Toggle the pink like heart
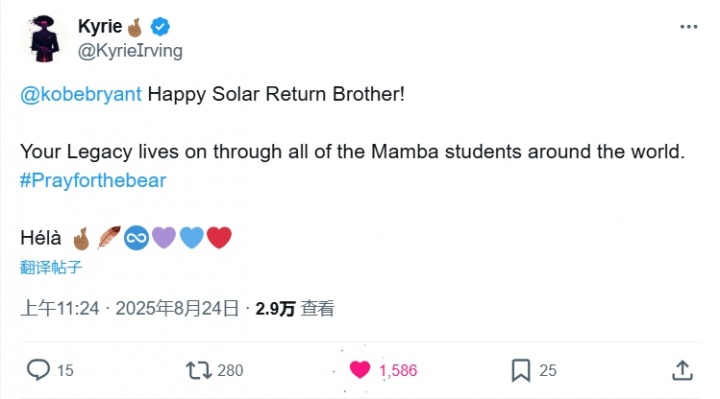The width and height of the screenshot is (720, 399). [x=360, y=370]
